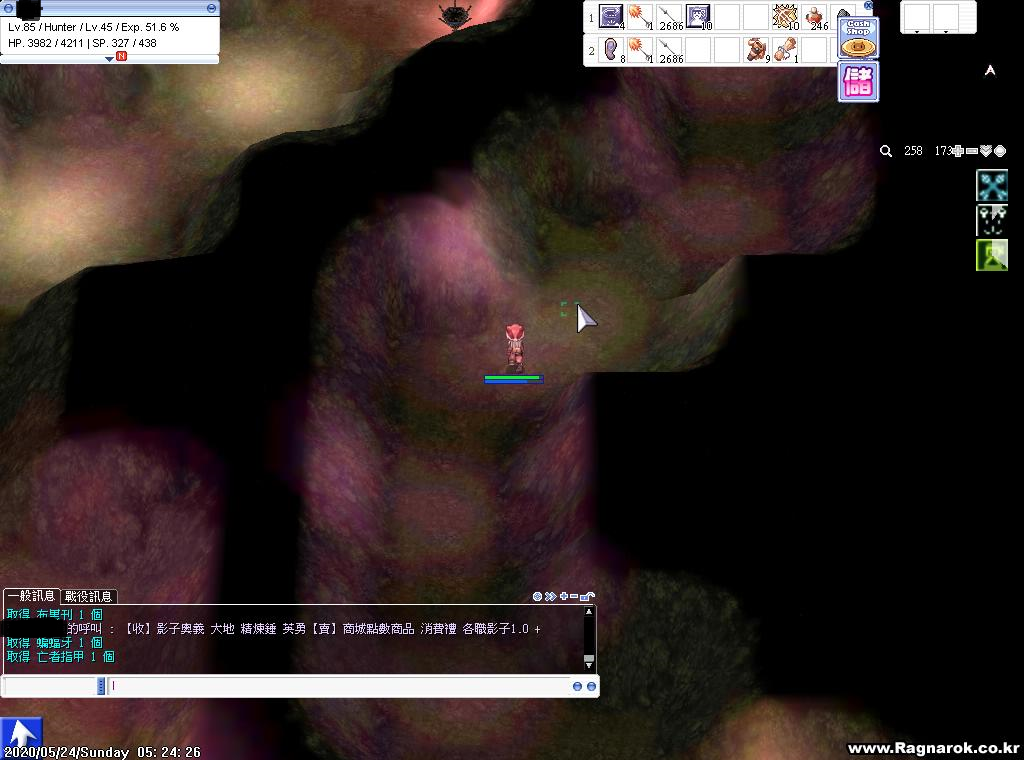Click the chat message input field
Viewport: 1024px width, 760px height.
point(338,686)
